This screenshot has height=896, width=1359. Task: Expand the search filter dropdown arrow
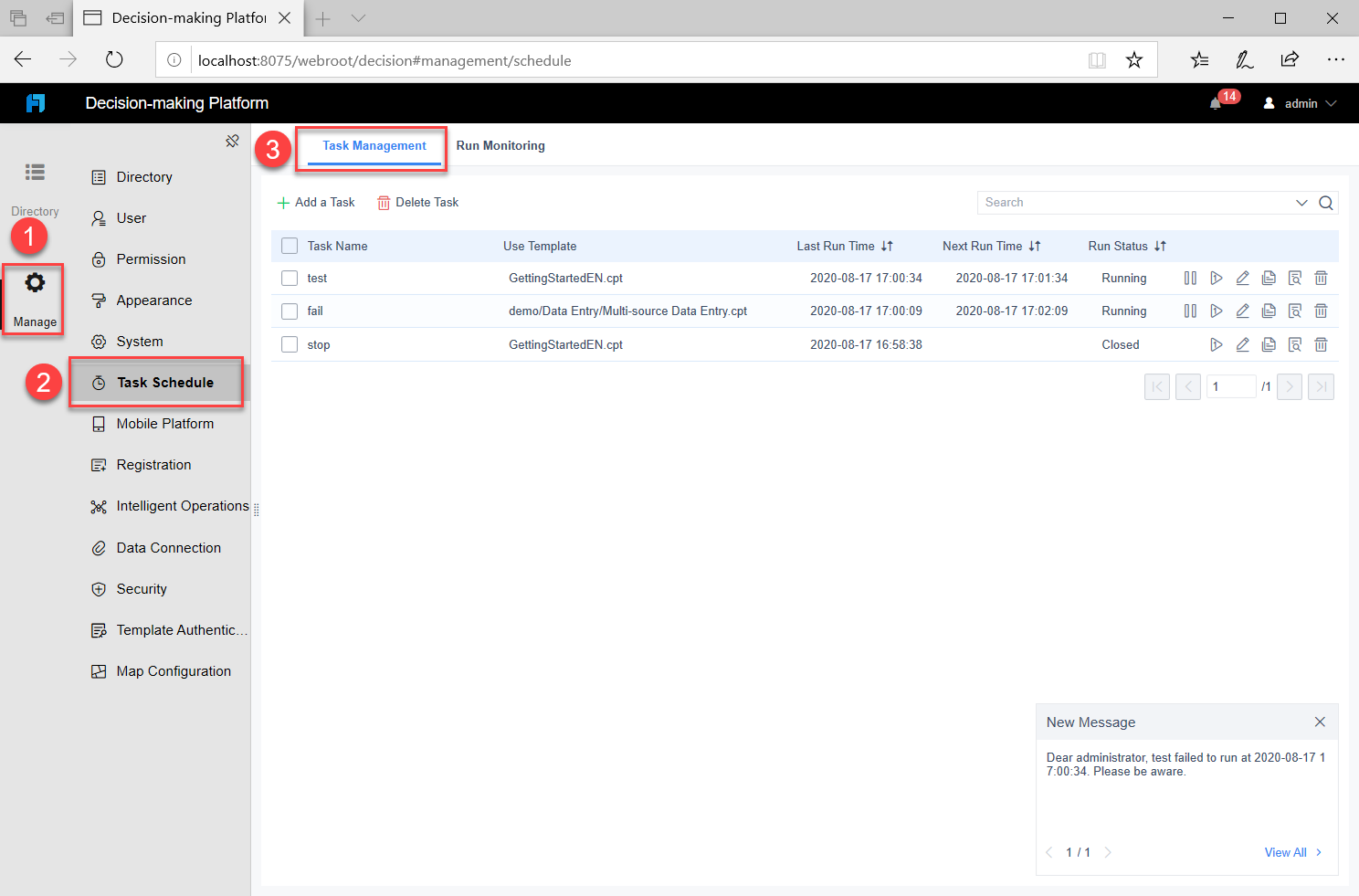tap(1301, 202)
